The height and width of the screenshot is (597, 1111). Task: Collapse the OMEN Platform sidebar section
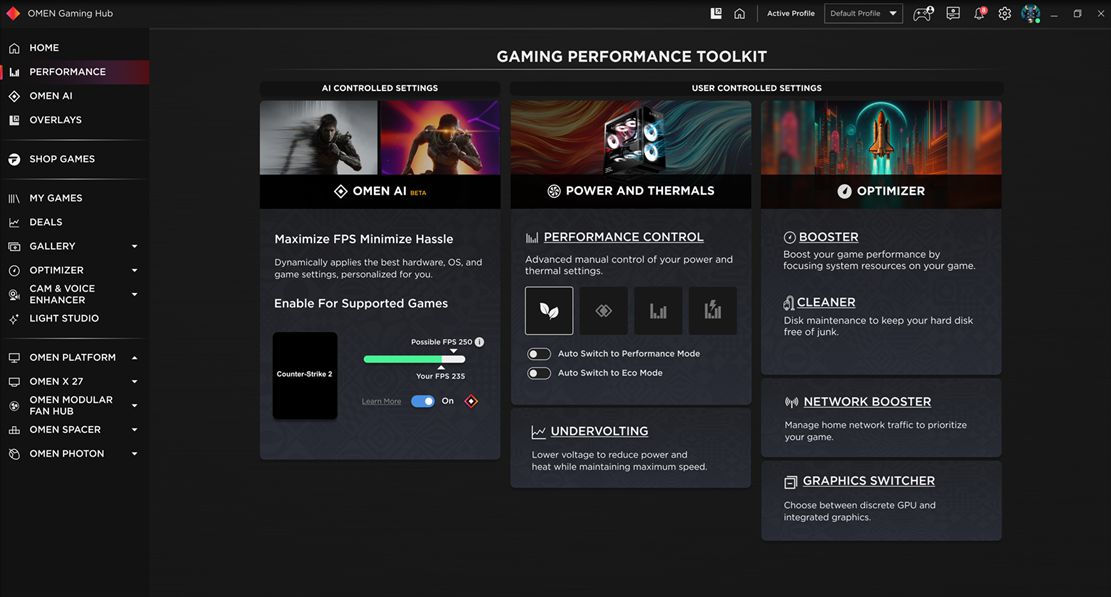134,358
